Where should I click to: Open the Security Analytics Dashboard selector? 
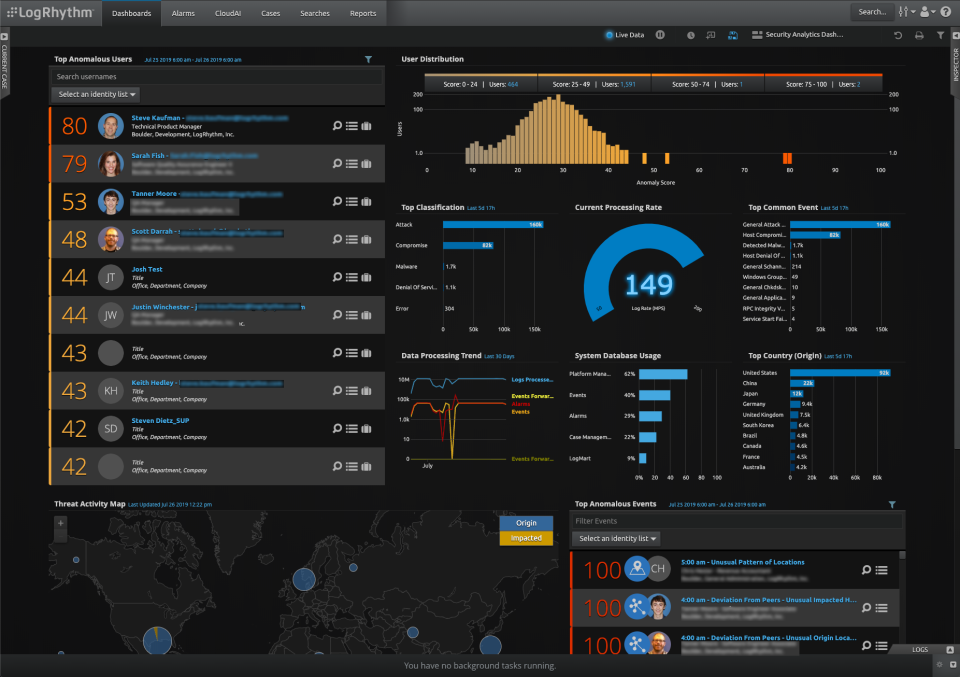[x=797, y=35]
